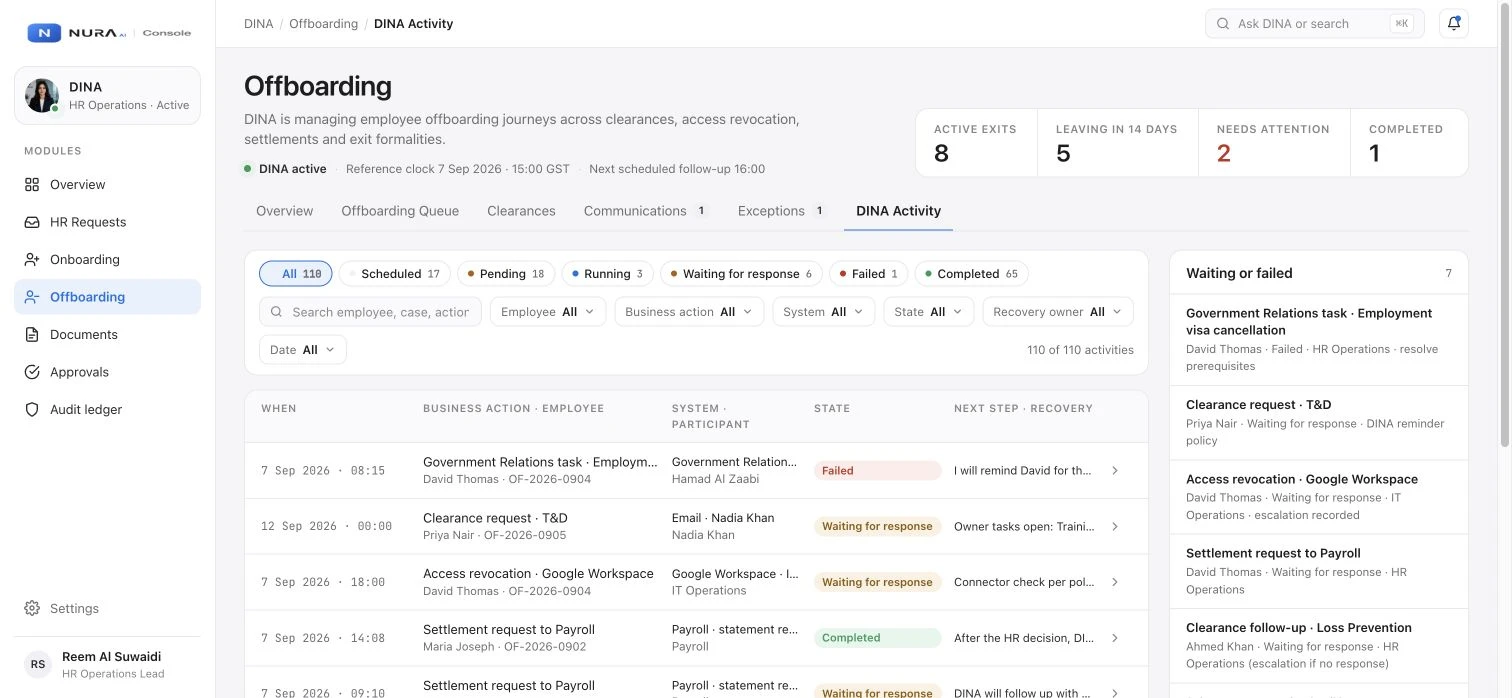The height and width of the screenshot is (698, 1512).
Task: Filter by Failed chip
Action: [869, 274]
